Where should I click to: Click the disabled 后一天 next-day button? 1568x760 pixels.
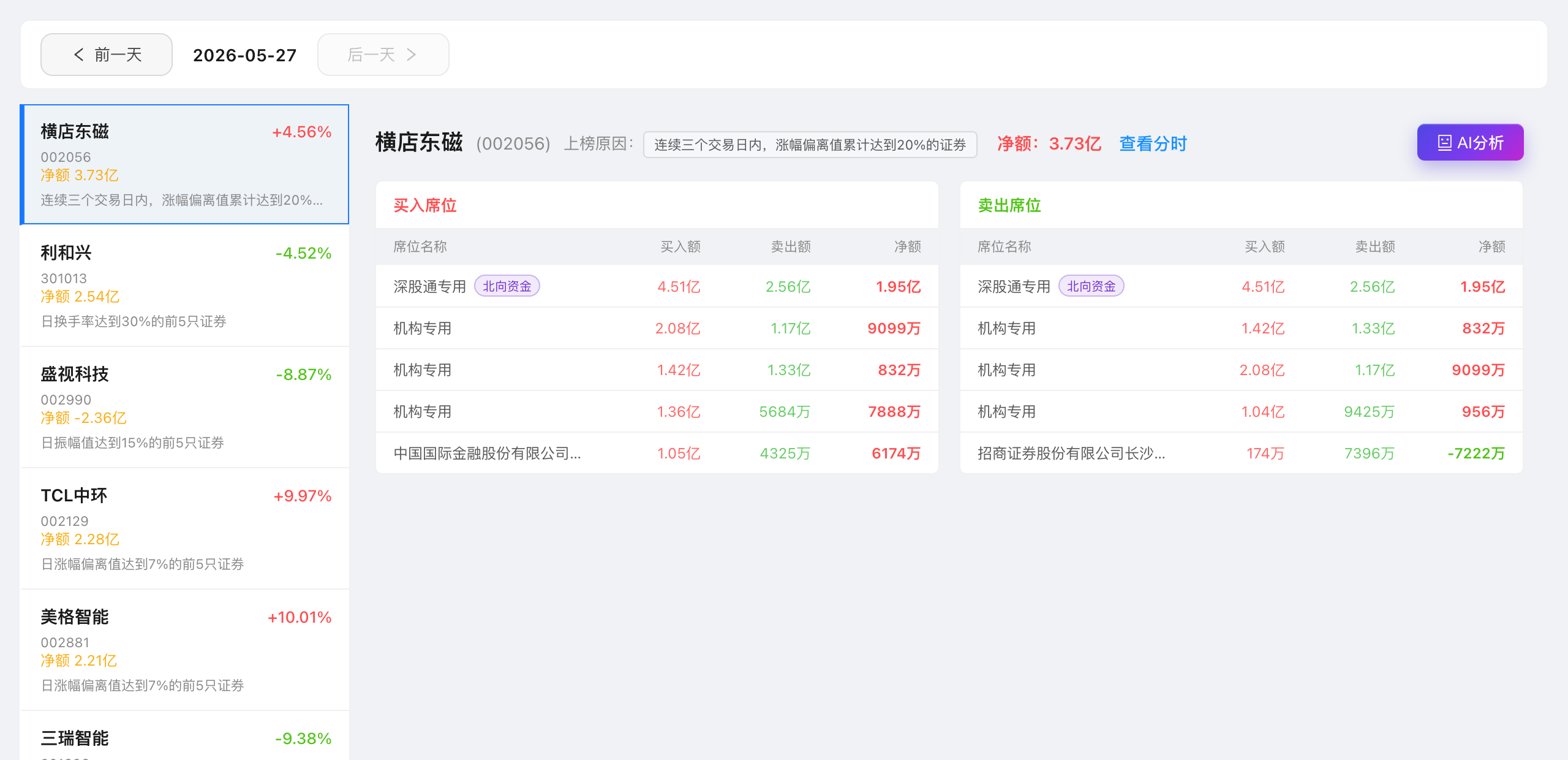tap(383, 55)
